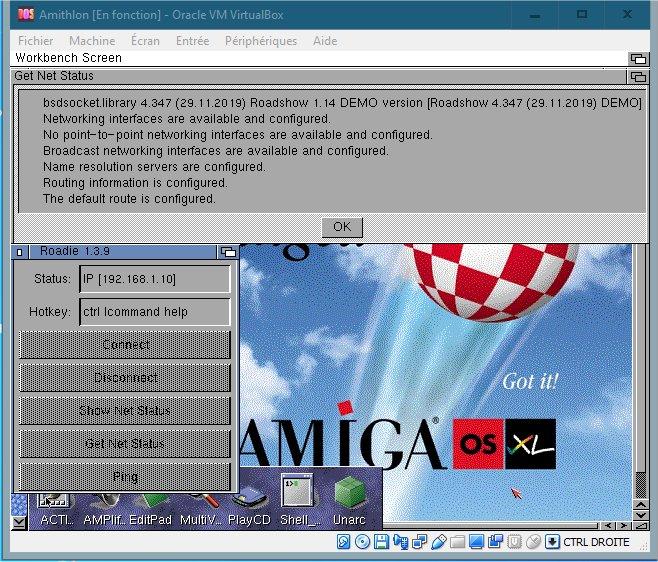The height and width of the screenshot is (562, 658).
Task: Click the recording status icon
Action: coord(495,542)
